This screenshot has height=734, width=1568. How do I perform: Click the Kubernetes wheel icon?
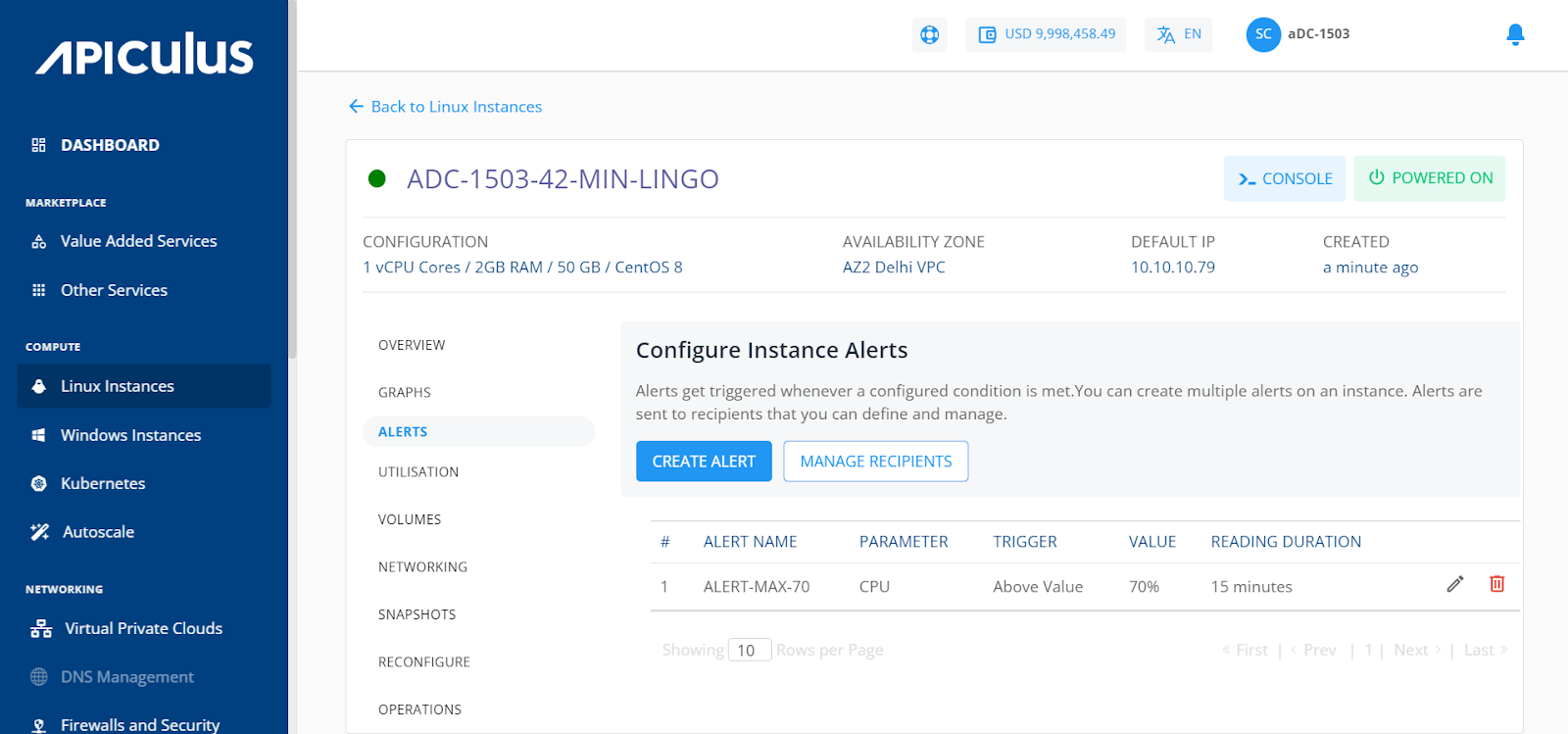(x=39, y=483)
